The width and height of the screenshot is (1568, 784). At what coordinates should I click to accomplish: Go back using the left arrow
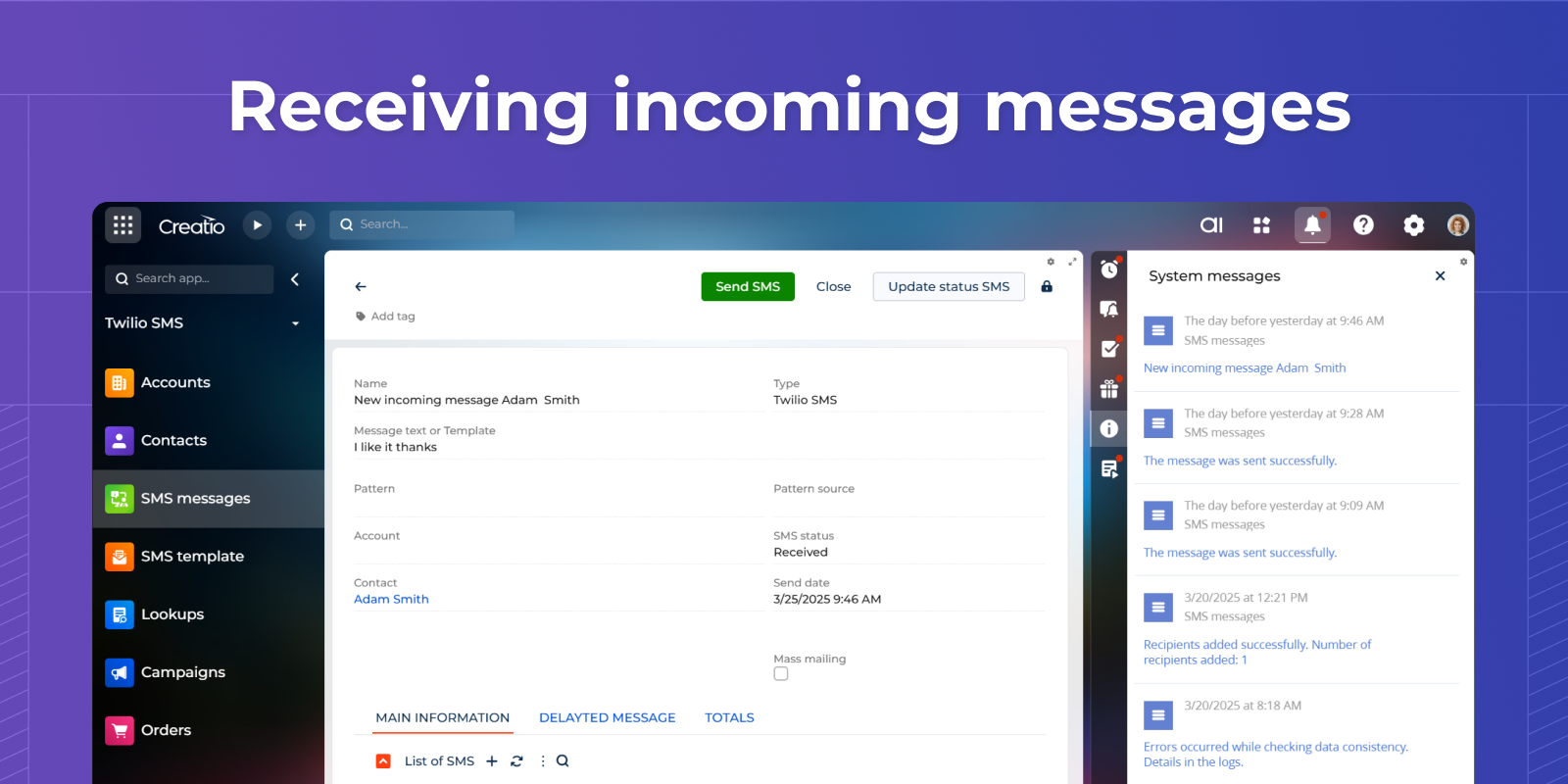pos(361,286)
